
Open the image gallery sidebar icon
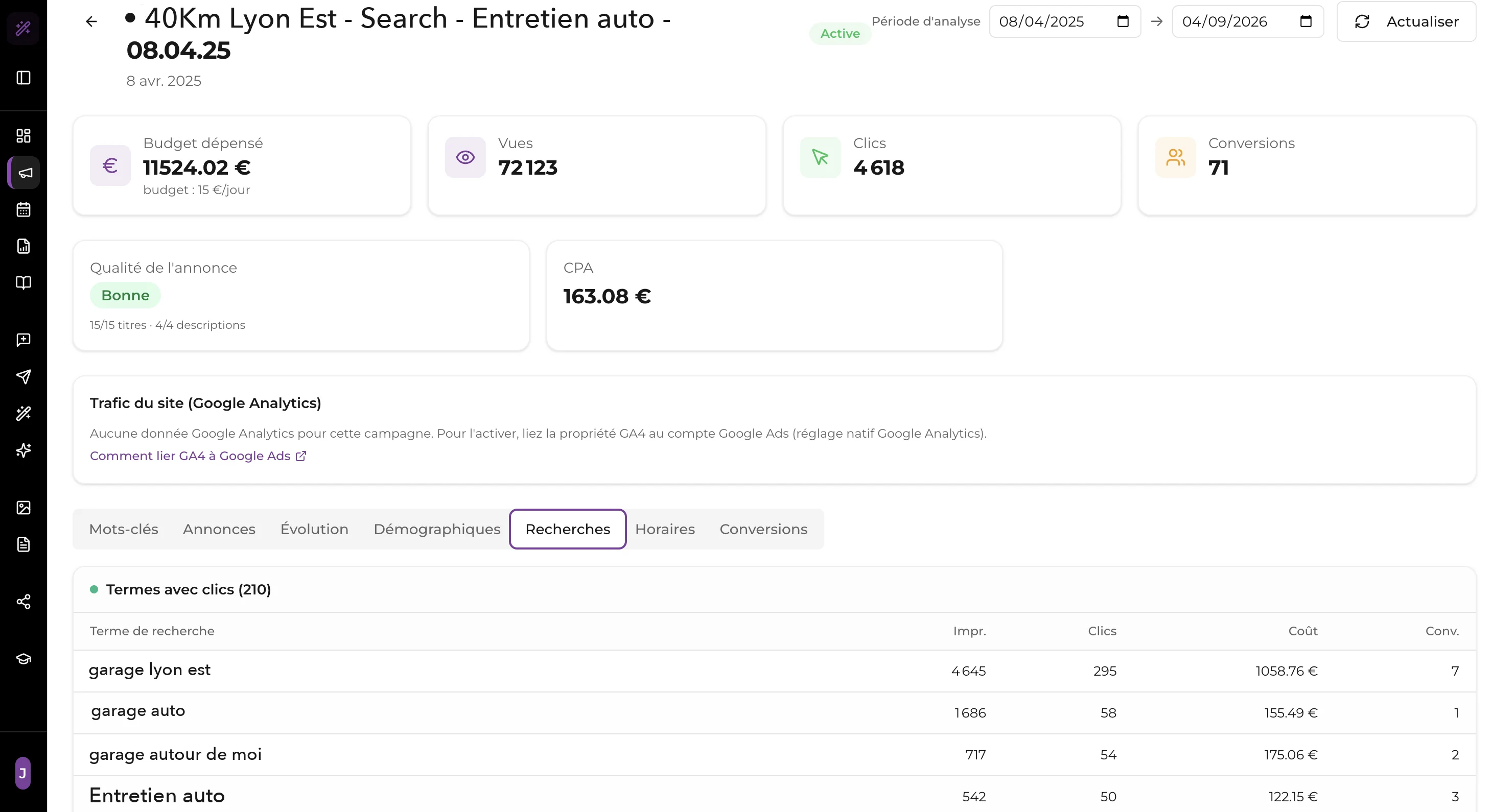coord(23,508)
